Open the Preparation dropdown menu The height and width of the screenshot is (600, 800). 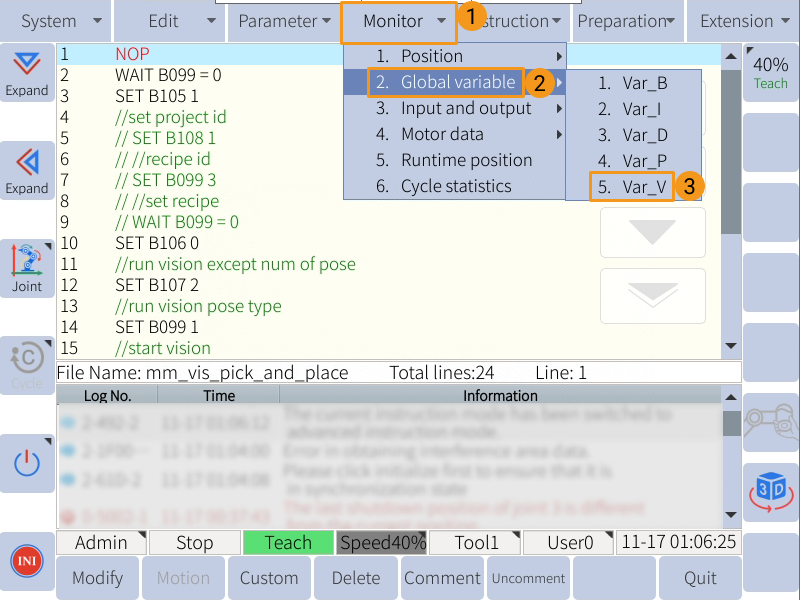pyautogui.click(x=625, y=20)
